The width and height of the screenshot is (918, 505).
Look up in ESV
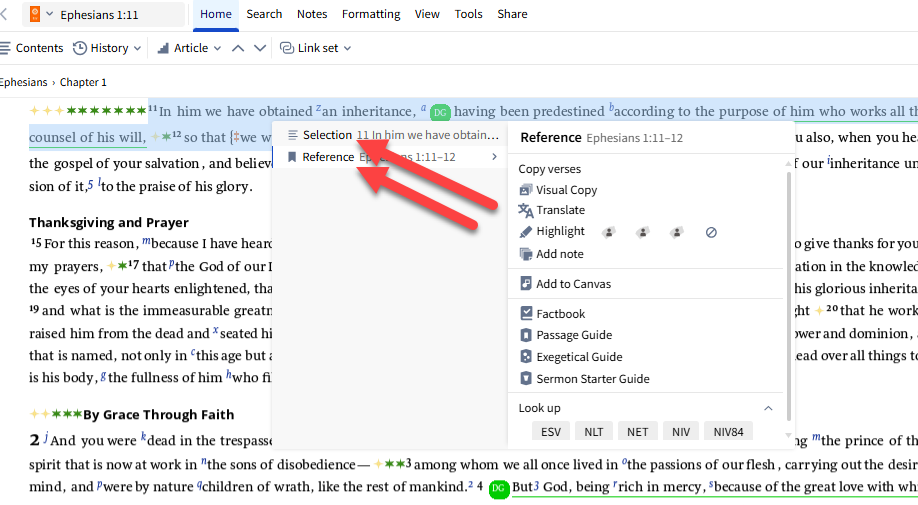pos(550,432)
